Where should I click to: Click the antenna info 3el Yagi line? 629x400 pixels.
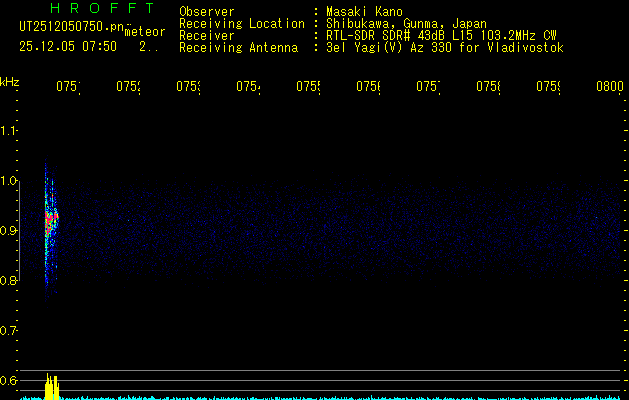point(445,48)
